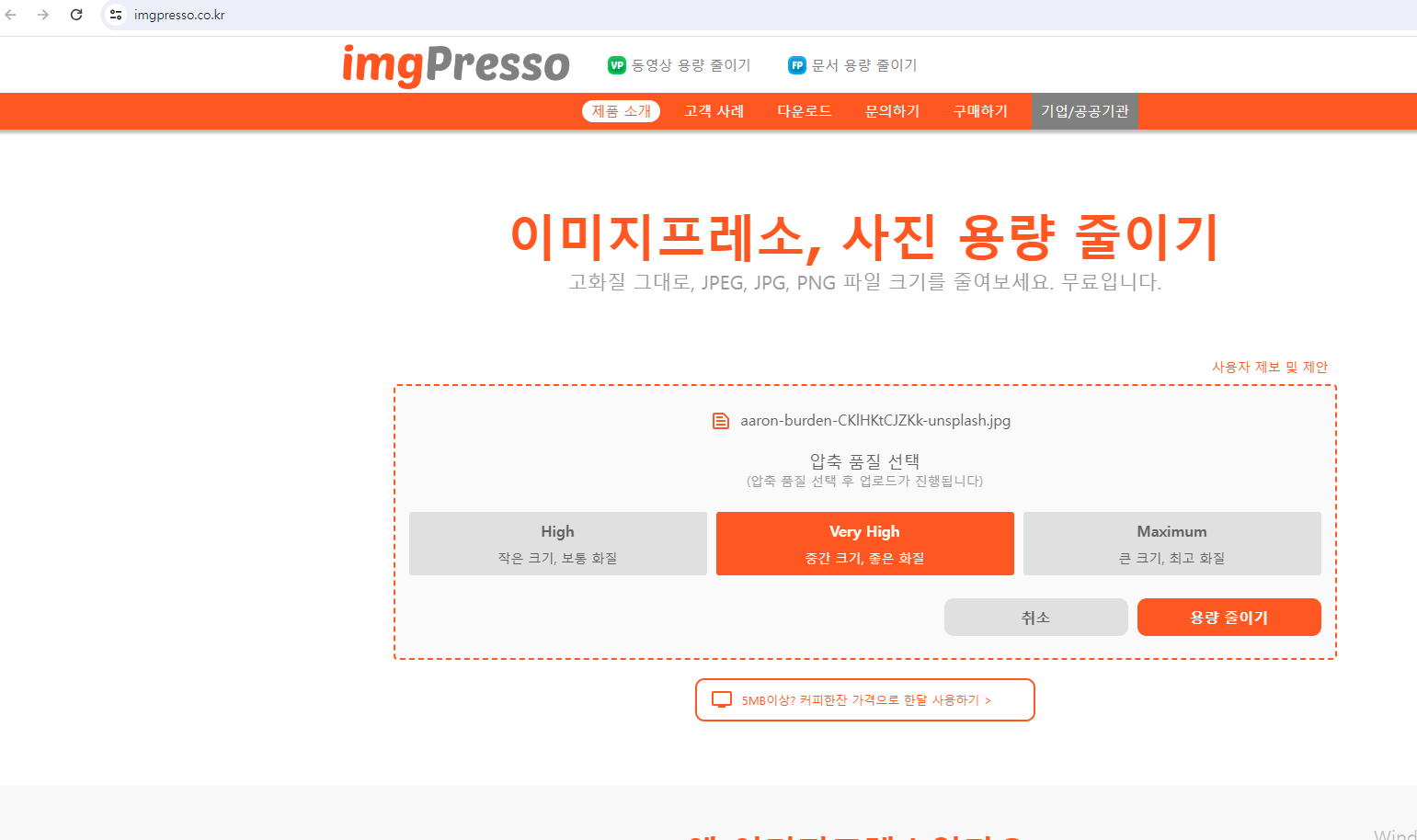Click the 취소 cancel button
This screenshot has height=840, width=1417.
click(1036, 618)
